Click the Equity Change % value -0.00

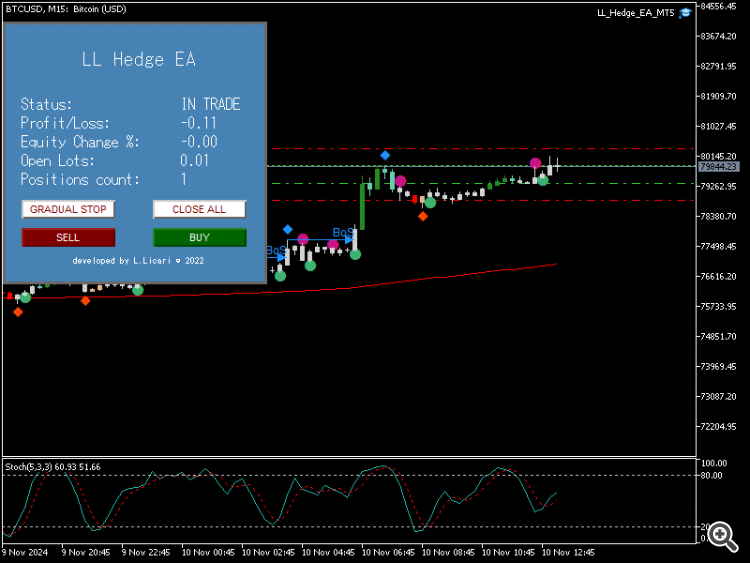pos(199,142)
